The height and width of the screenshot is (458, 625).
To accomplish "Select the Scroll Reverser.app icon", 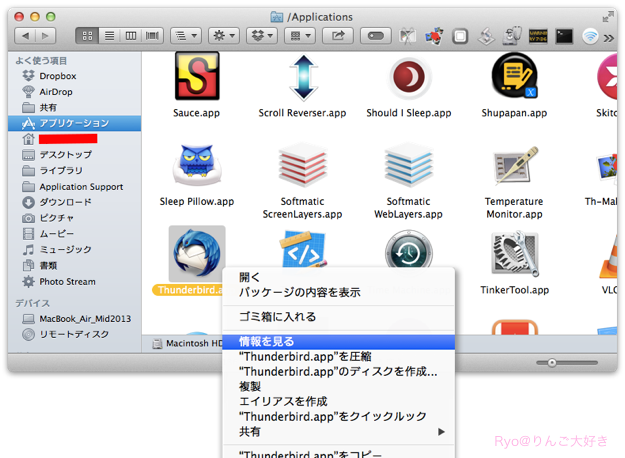I will click(x=303, y=77).
